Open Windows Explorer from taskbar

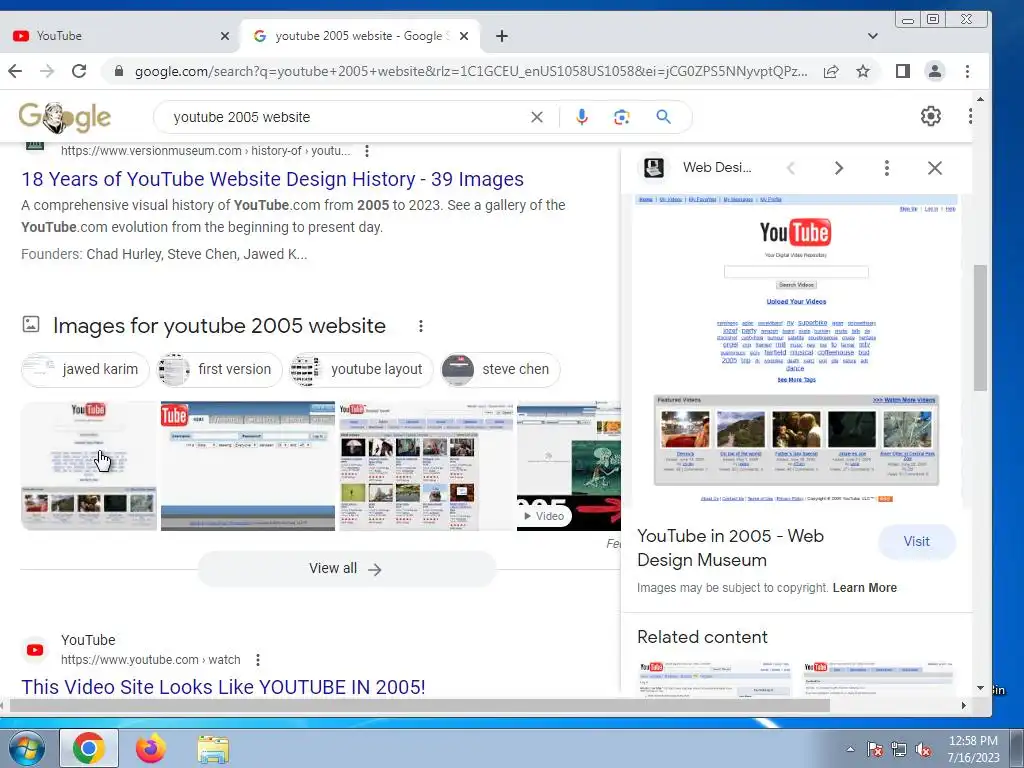[x=213, y=749]
